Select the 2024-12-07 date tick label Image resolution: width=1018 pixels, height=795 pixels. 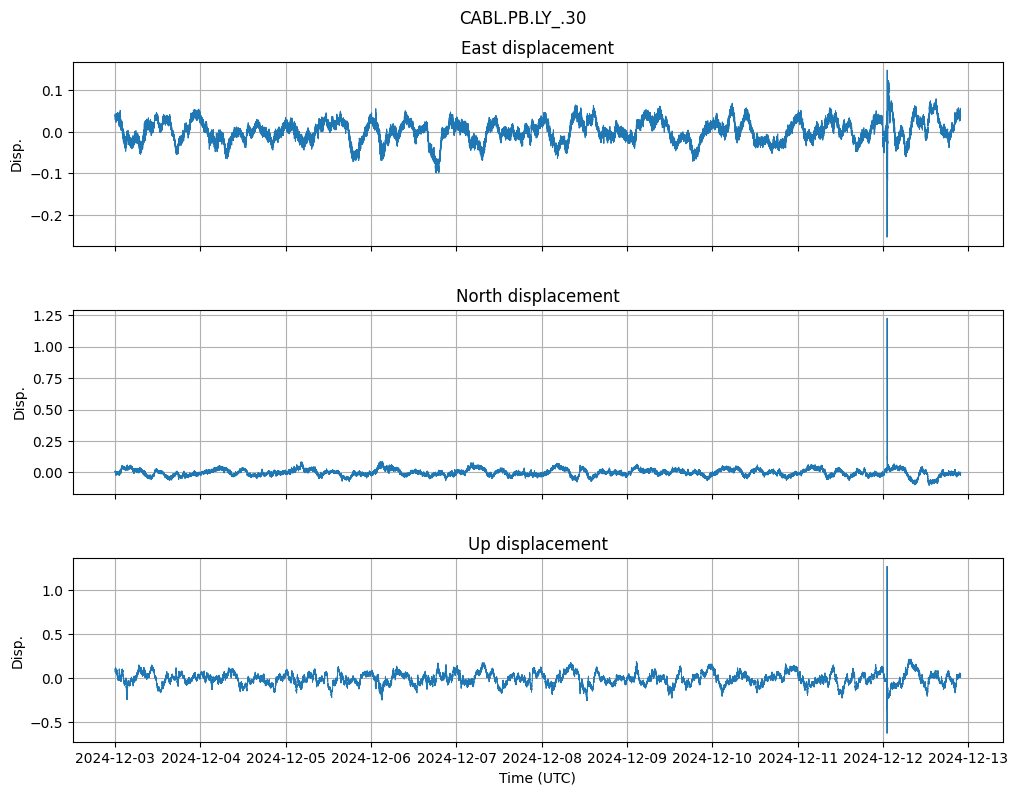click(x=456, y=759)
